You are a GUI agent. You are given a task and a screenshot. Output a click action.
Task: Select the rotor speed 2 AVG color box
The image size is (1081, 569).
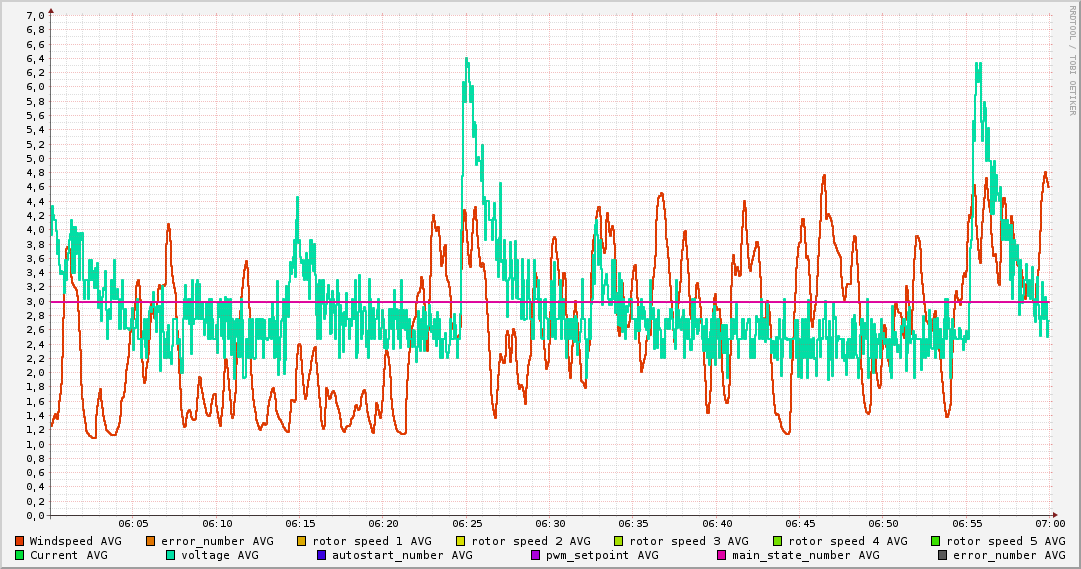click(x=461, y=541)
